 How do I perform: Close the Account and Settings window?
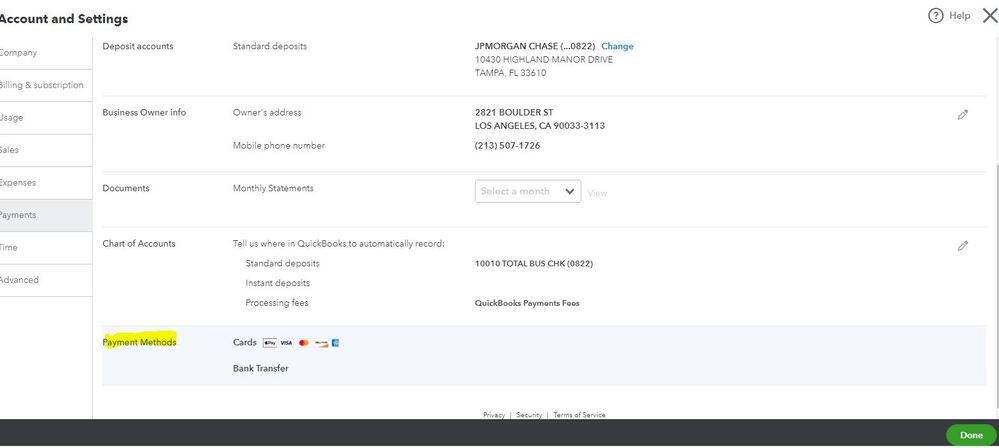click(x=989, y=16)
